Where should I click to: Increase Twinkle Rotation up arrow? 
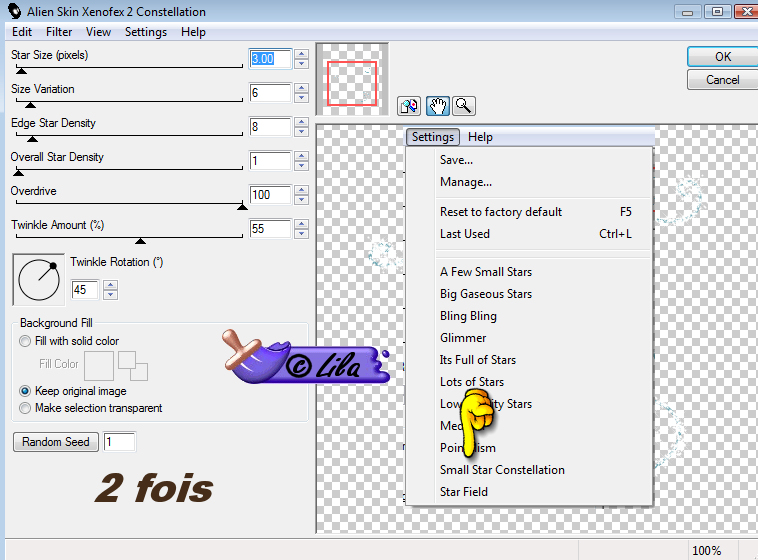(111, 285)
